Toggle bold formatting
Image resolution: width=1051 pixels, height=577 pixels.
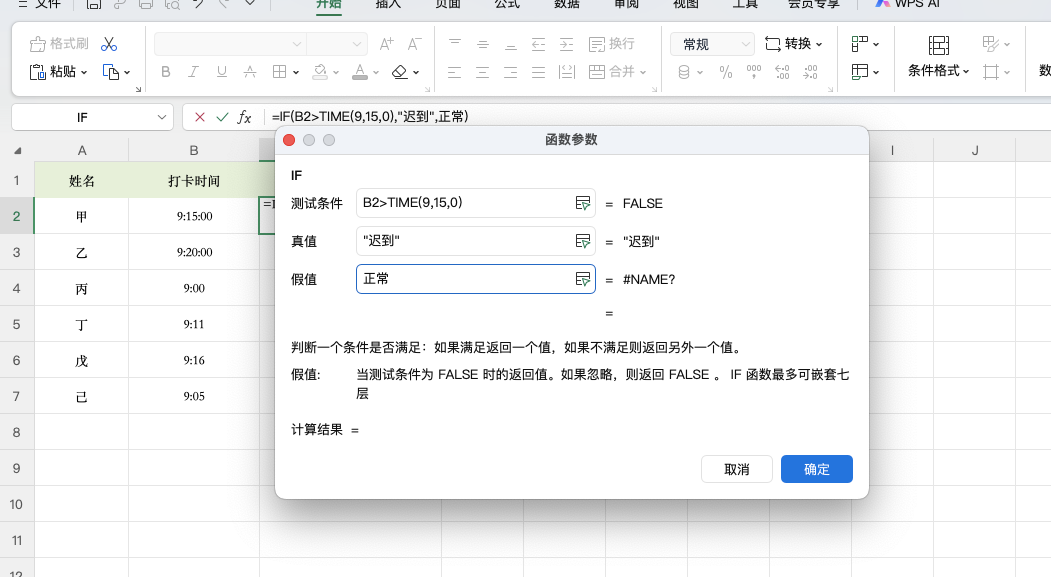click(165, 71)
